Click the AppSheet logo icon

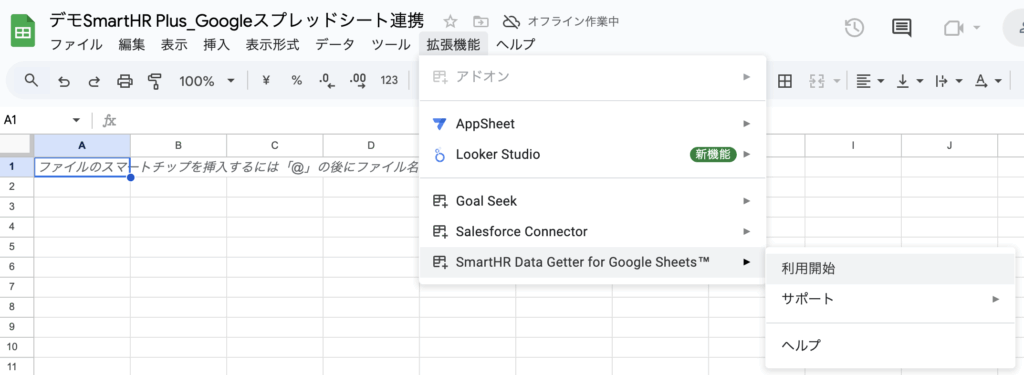point(440,123)
